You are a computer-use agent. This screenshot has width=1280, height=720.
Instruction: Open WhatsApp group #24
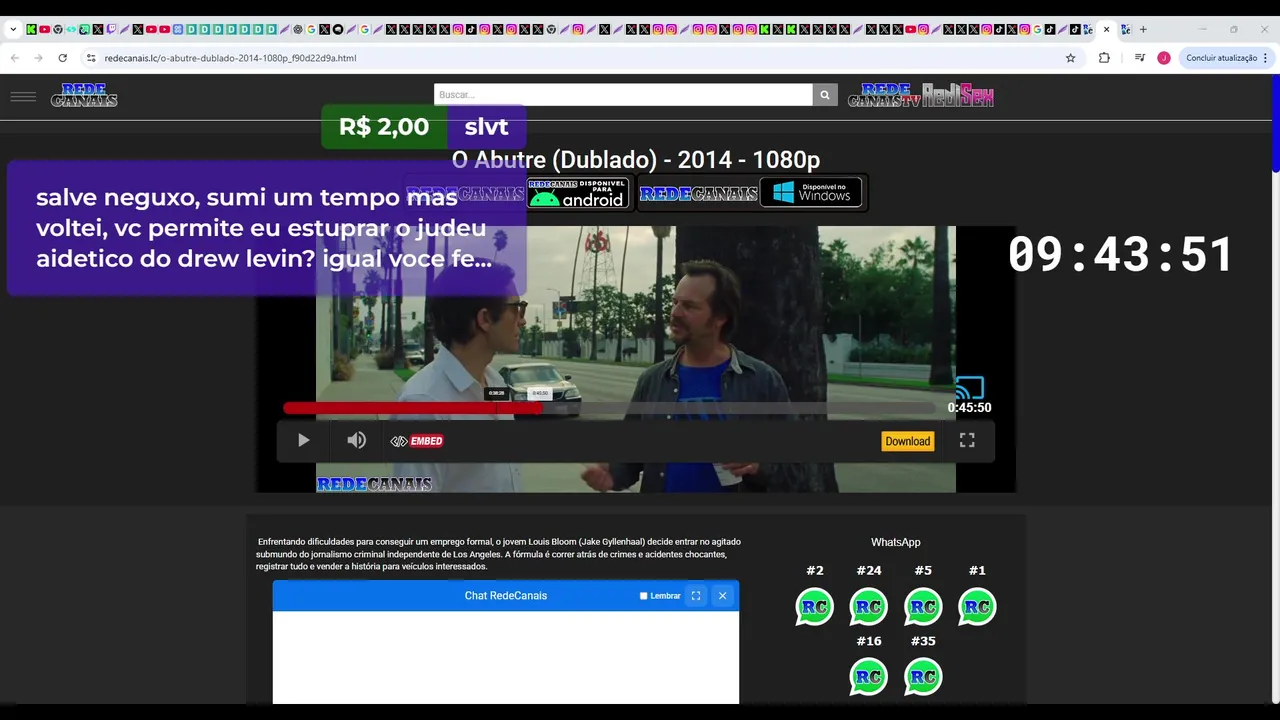click(869, 606)
